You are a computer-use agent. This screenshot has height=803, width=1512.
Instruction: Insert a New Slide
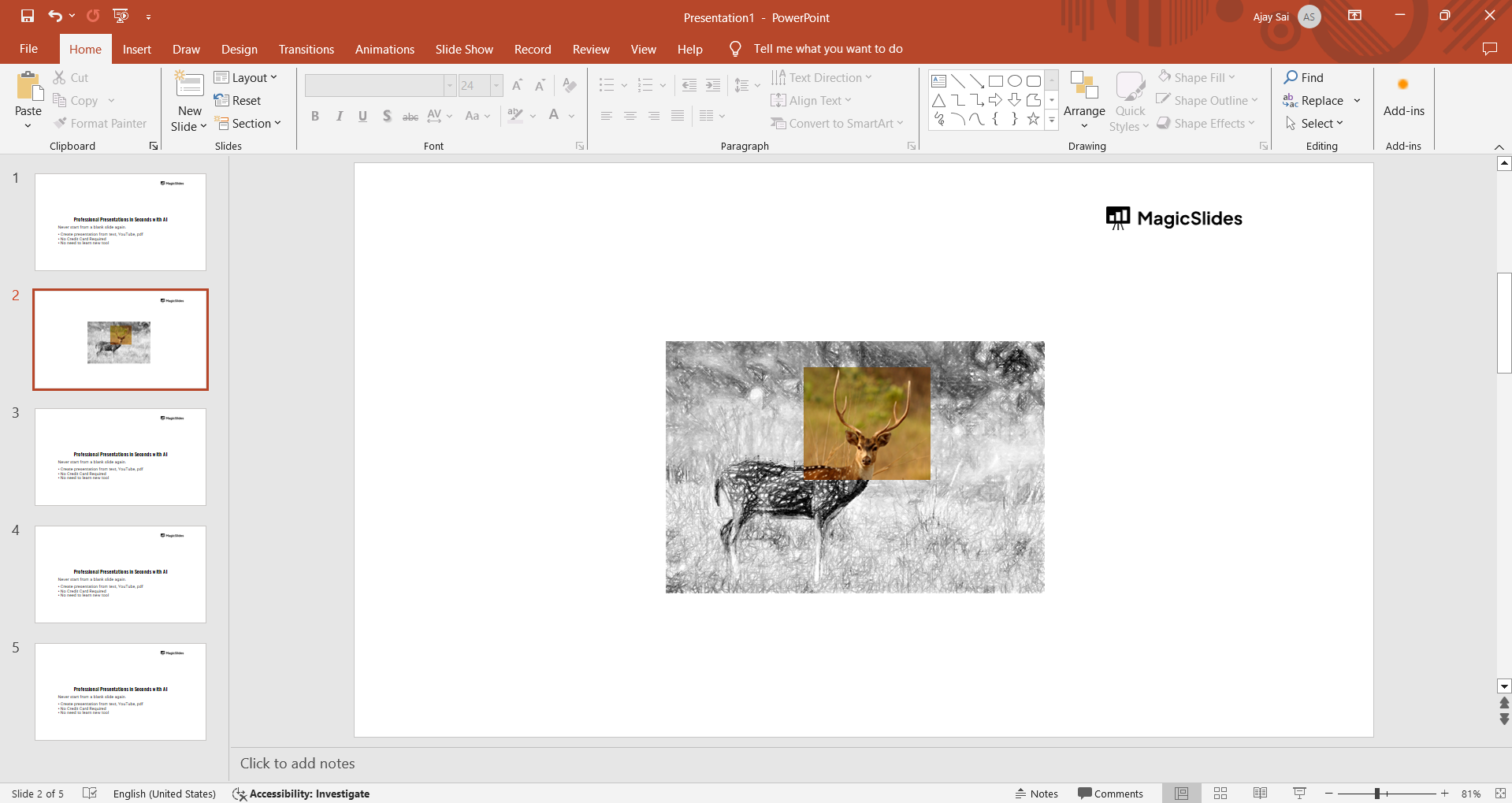point(189,85)
